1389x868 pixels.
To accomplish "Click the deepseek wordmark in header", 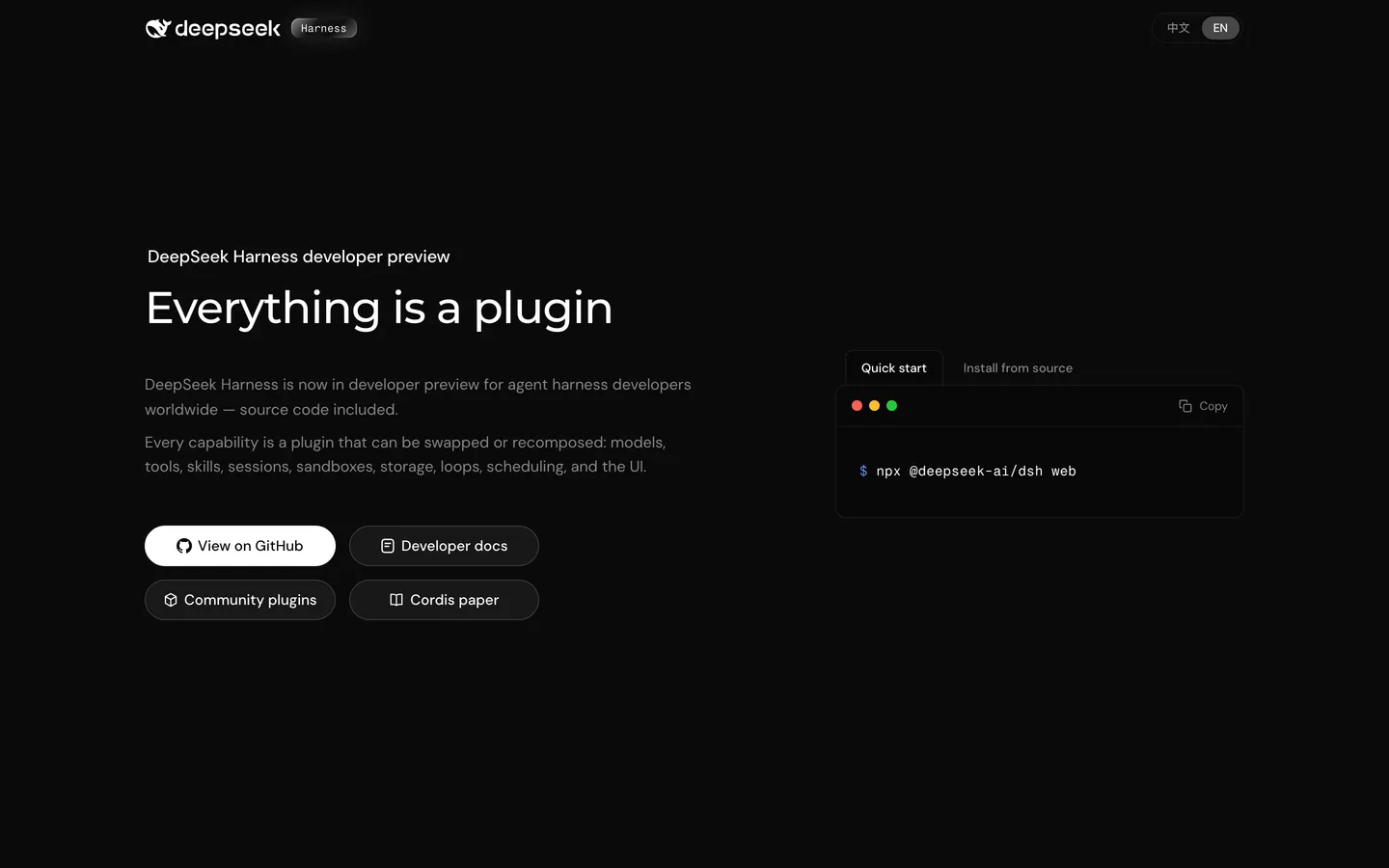I will [228, 29].
